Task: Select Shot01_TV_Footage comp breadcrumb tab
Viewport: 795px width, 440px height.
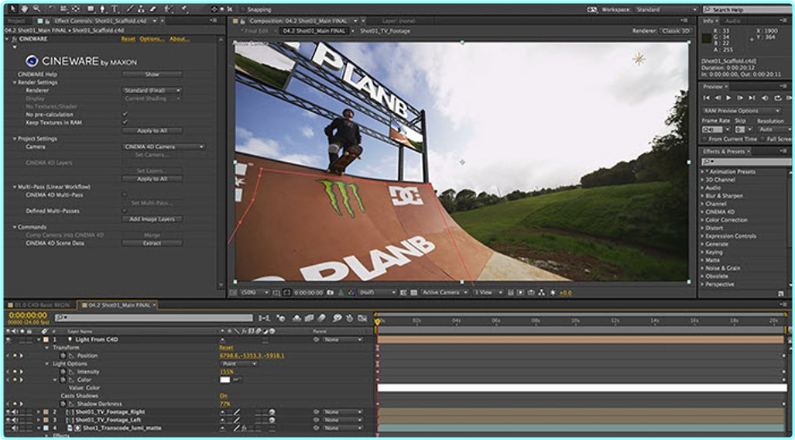Action: 385,31
